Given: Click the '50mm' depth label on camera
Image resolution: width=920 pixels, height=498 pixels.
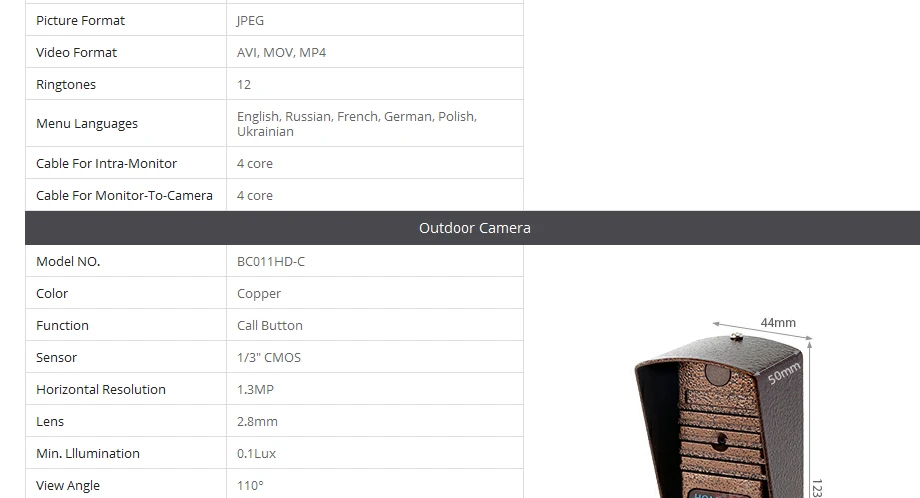Looking at the screenshot, I should (784, 373).
